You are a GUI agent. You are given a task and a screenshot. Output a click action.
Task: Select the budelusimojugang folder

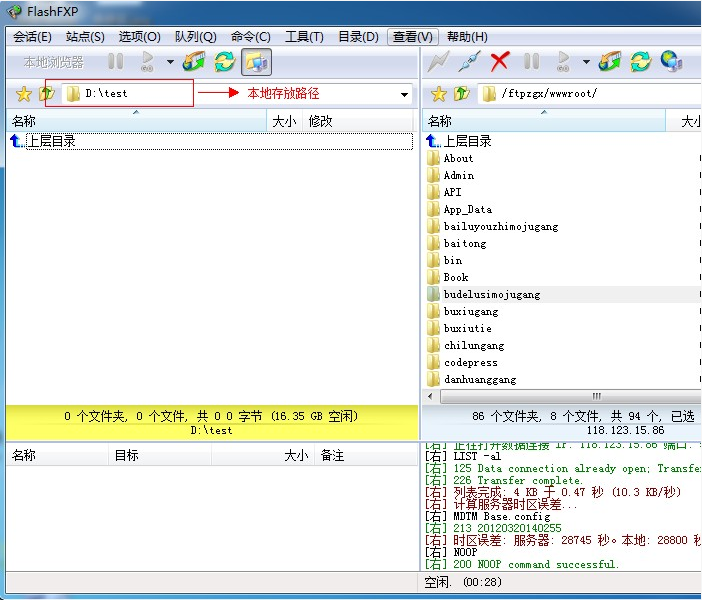[x=491, y=295]
